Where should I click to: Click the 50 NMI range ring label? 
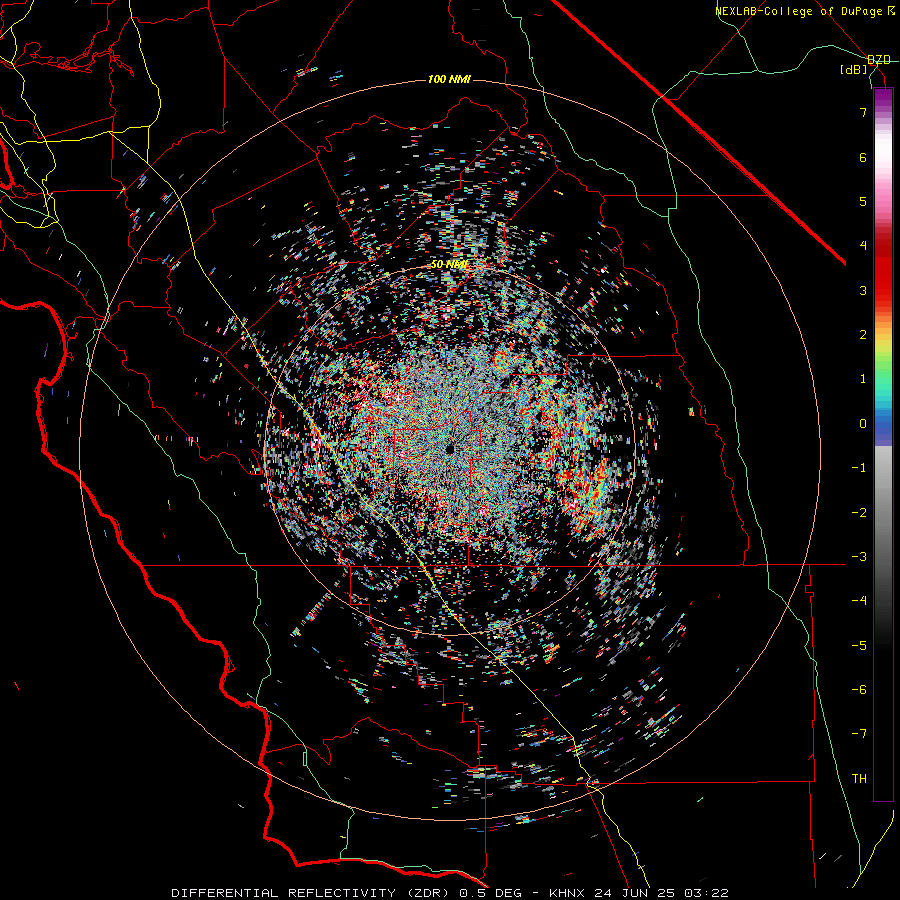(x=449, y=265)
